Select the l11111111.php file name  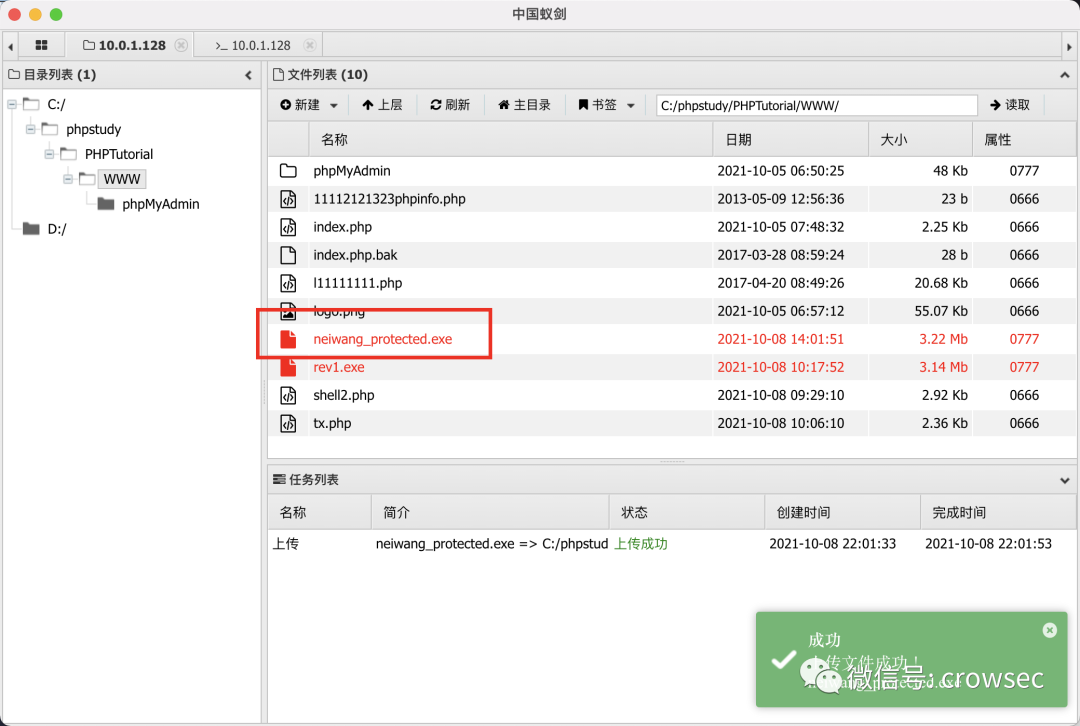pos(357,283)
